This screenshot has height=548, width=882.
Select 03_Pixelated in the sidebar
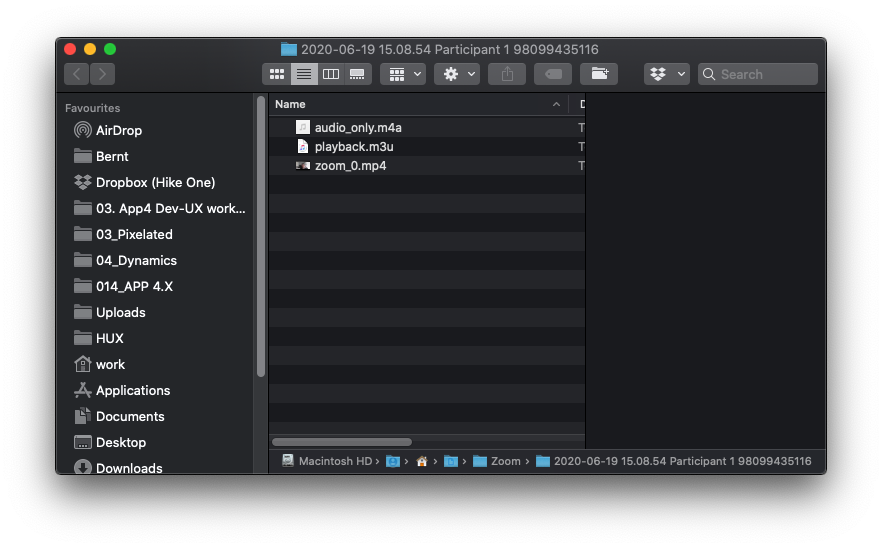coord(123,234)
